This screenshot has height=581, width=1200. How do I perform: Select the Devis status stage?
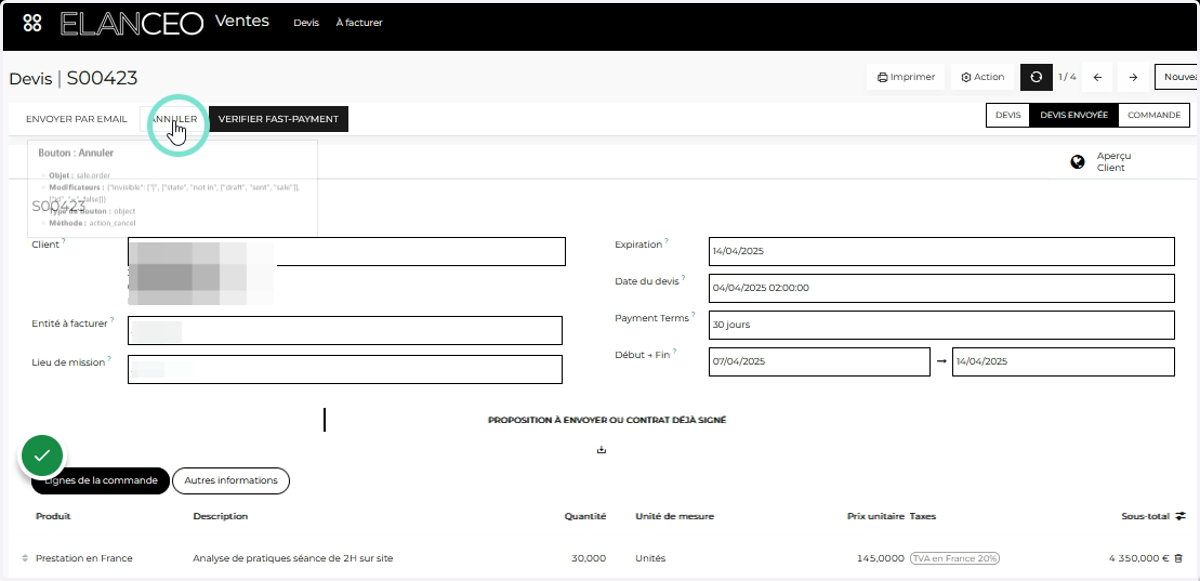(x=1008, y=115)
